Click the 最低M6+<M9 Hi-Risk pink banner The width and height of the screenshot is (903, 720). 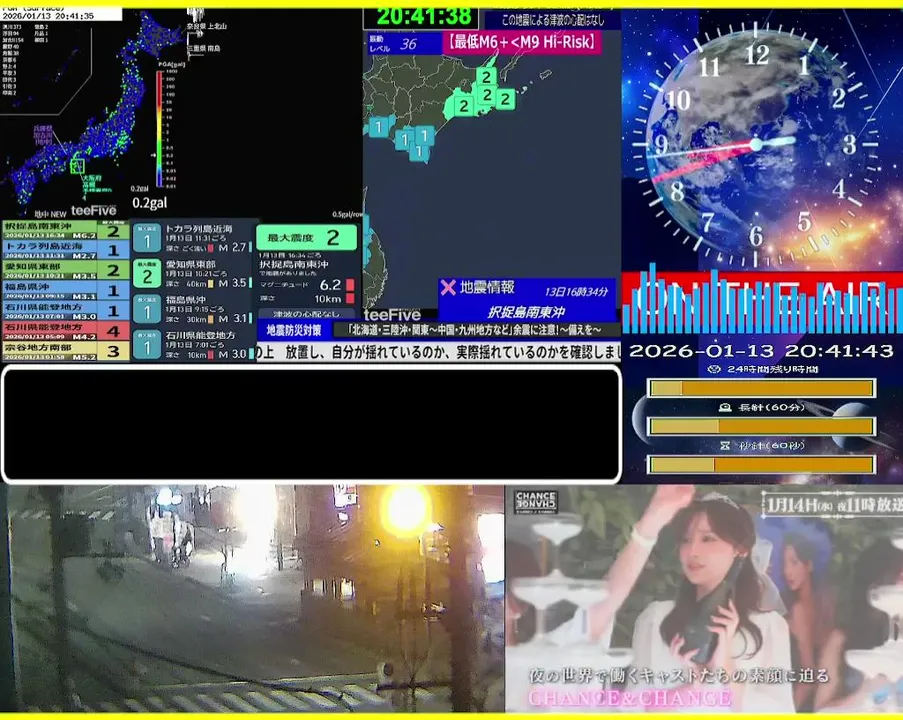click(522, 43)
